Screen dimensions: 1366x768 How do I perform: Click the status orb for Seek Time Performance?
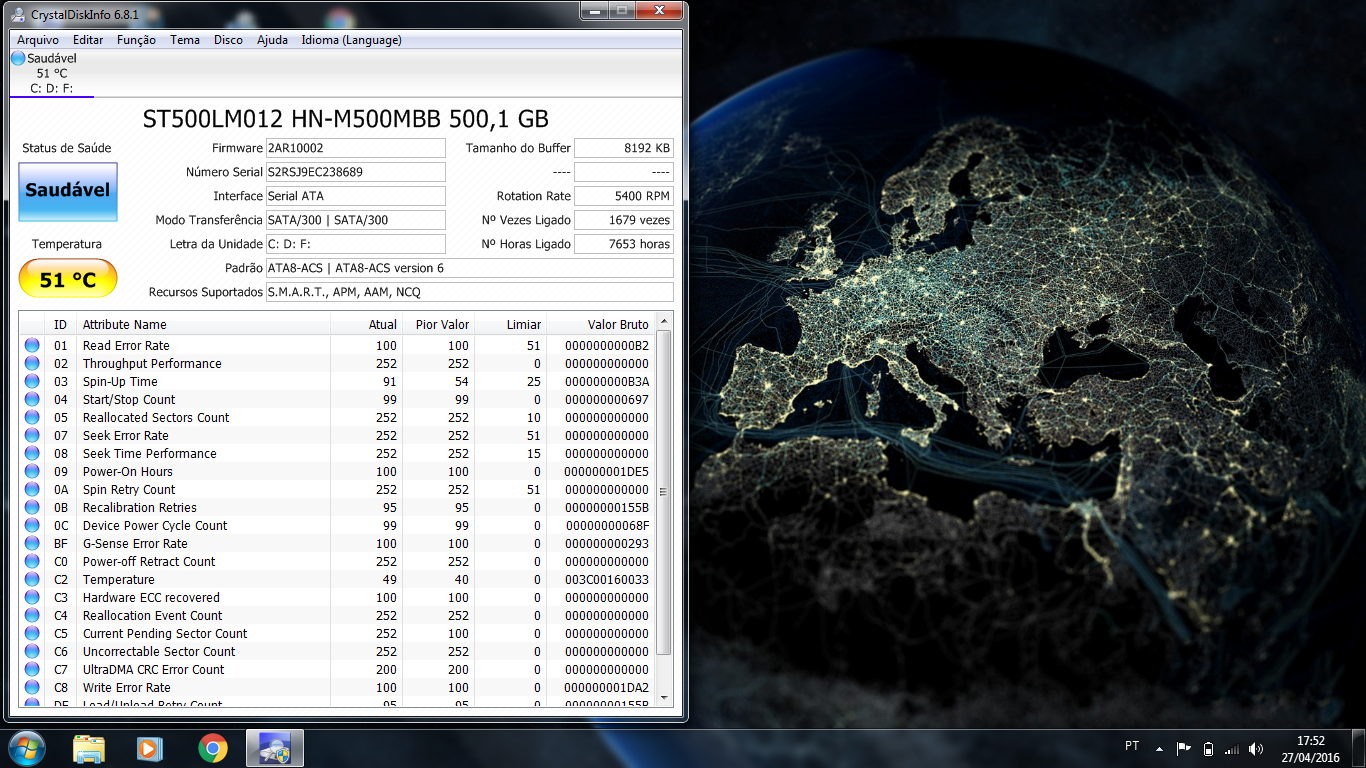pos(32,453)
